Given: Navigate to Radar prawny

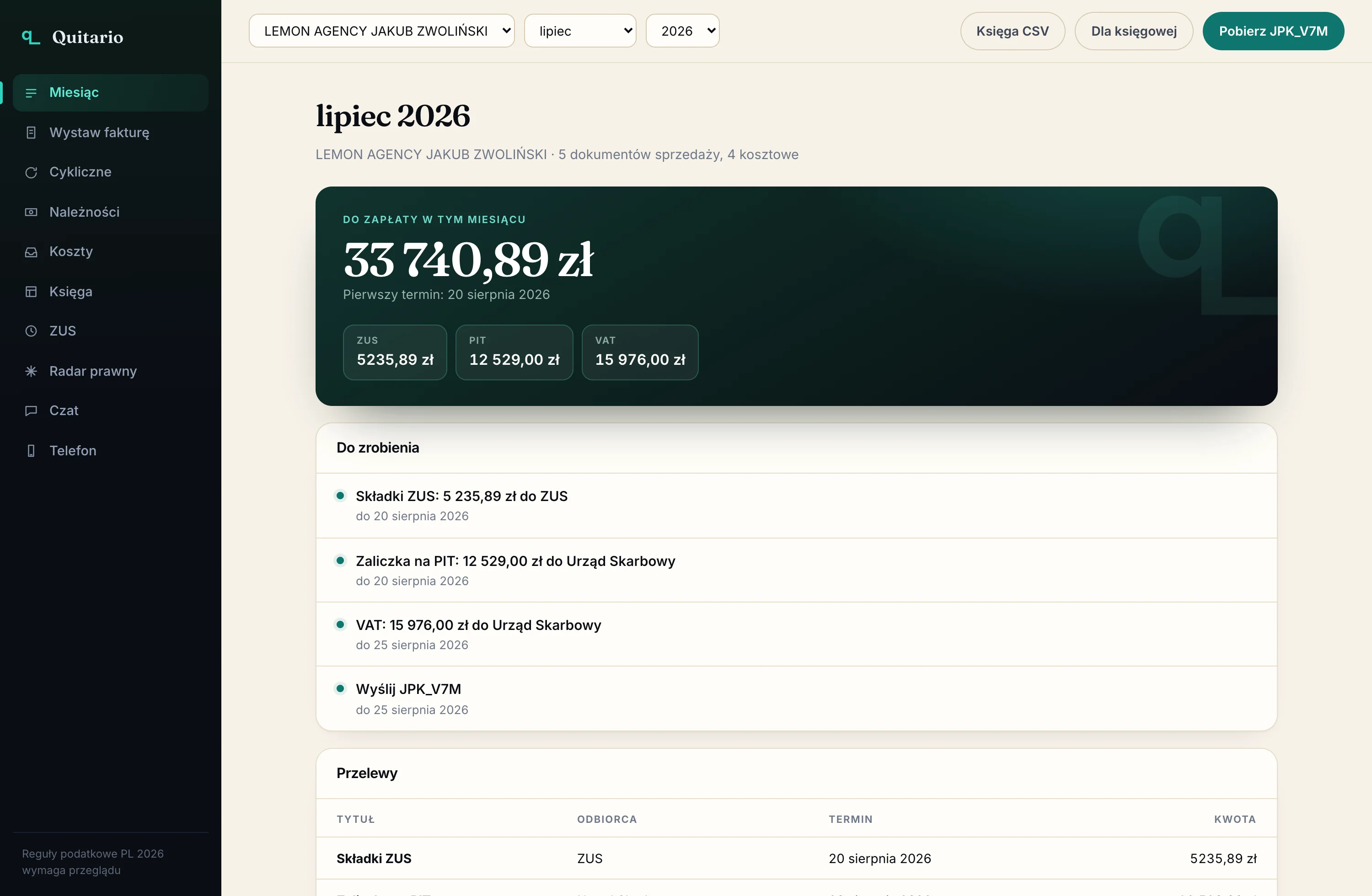Looking at the screenshot, I should click(111, 371).
